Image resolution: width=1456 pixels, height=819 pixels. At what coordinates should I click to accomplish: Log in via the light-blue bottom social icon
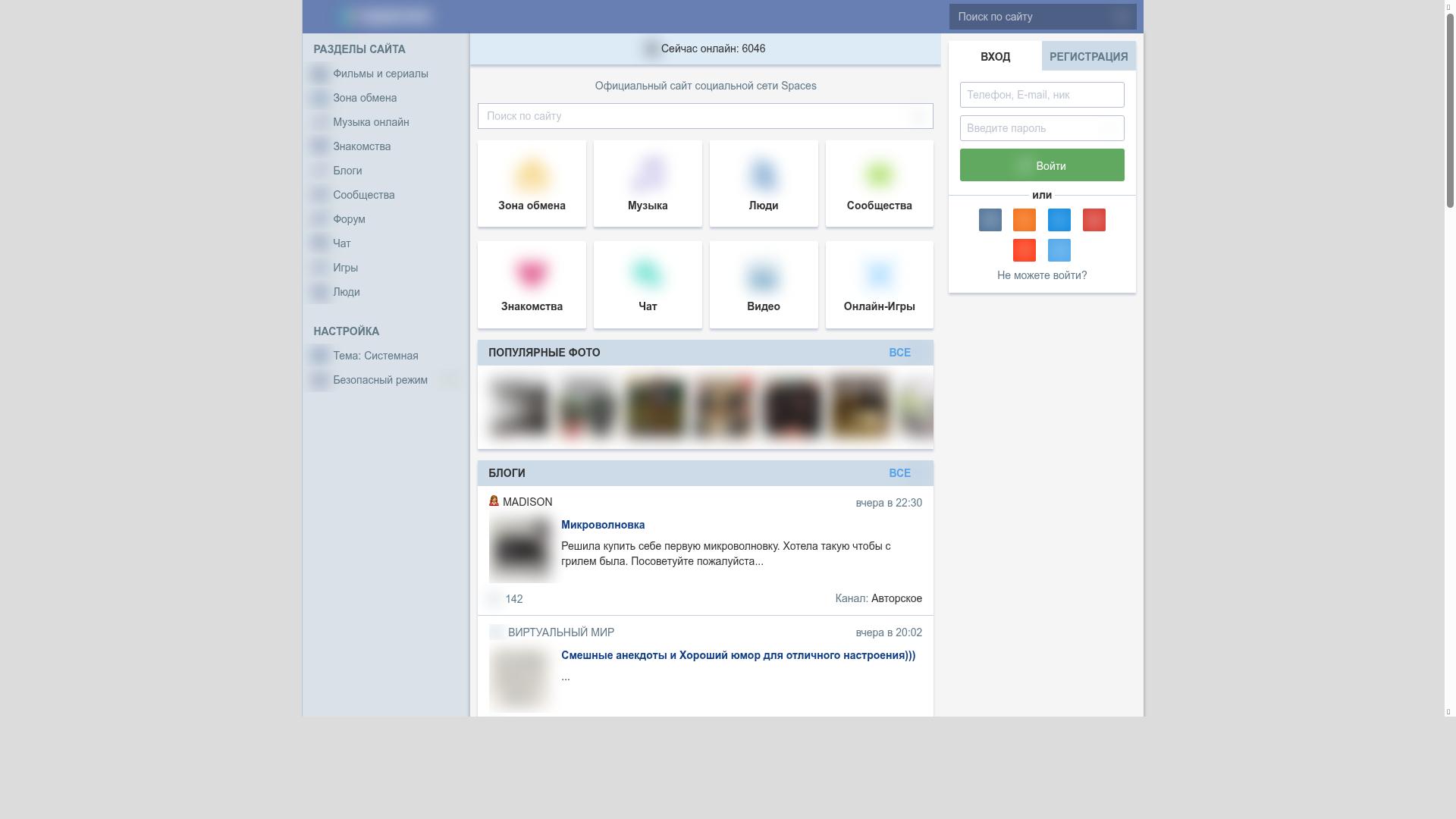point(1059,250)
